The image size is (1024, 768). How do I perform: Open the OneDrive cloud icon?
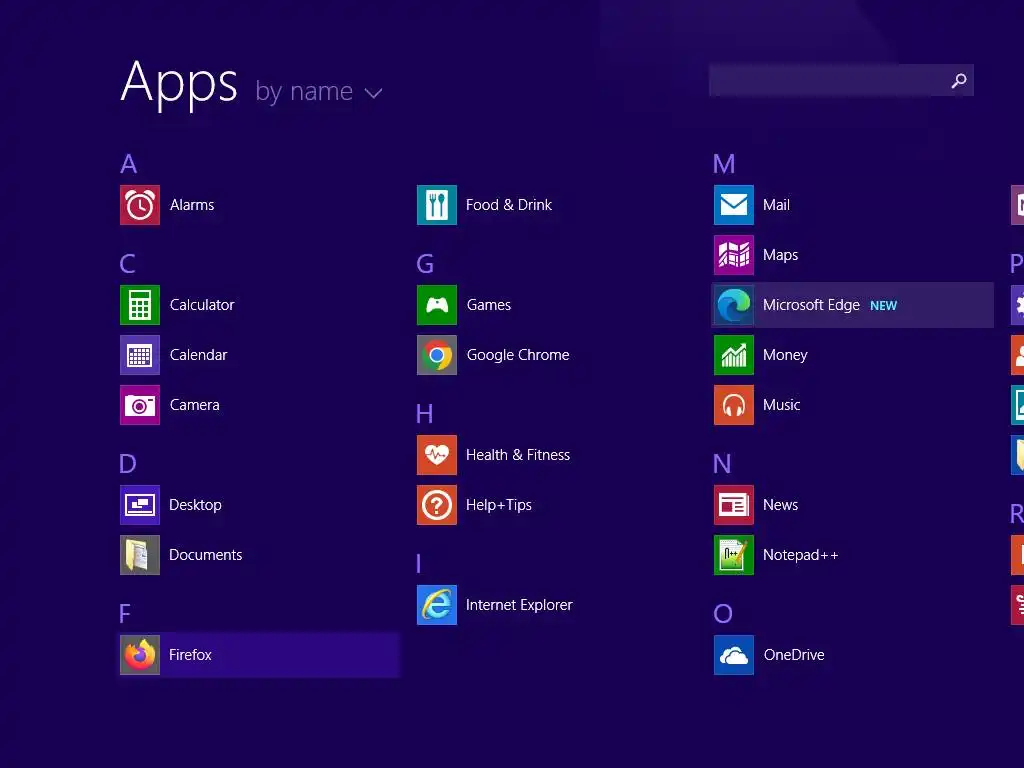(x=734, y=655)
